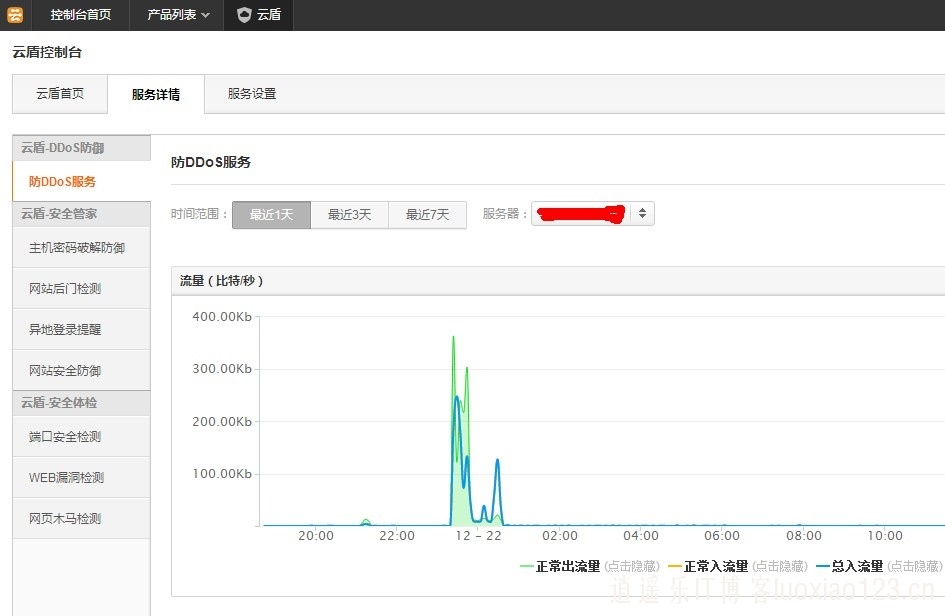Screen dimensions: 945x616
Task: Click 云盾-安全管家 section header
Action: coord(81,213)
